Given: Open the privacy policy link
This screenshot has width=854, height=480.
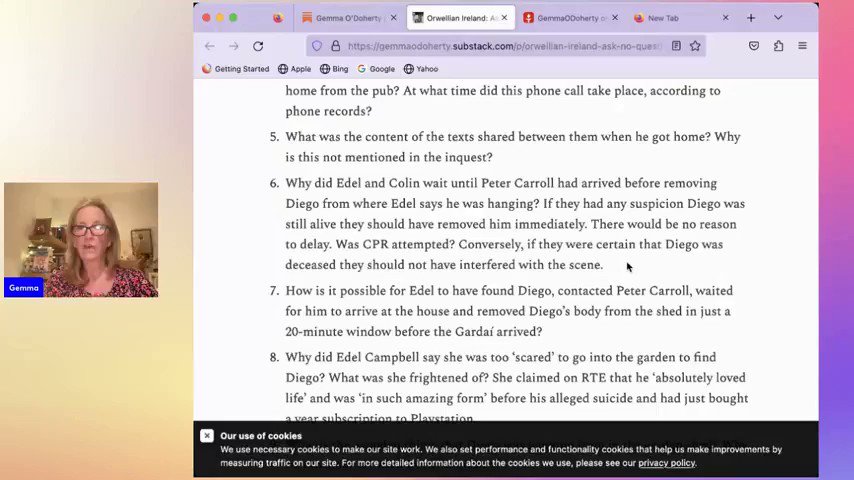Looking at the screenshot, I should (667, 463).
